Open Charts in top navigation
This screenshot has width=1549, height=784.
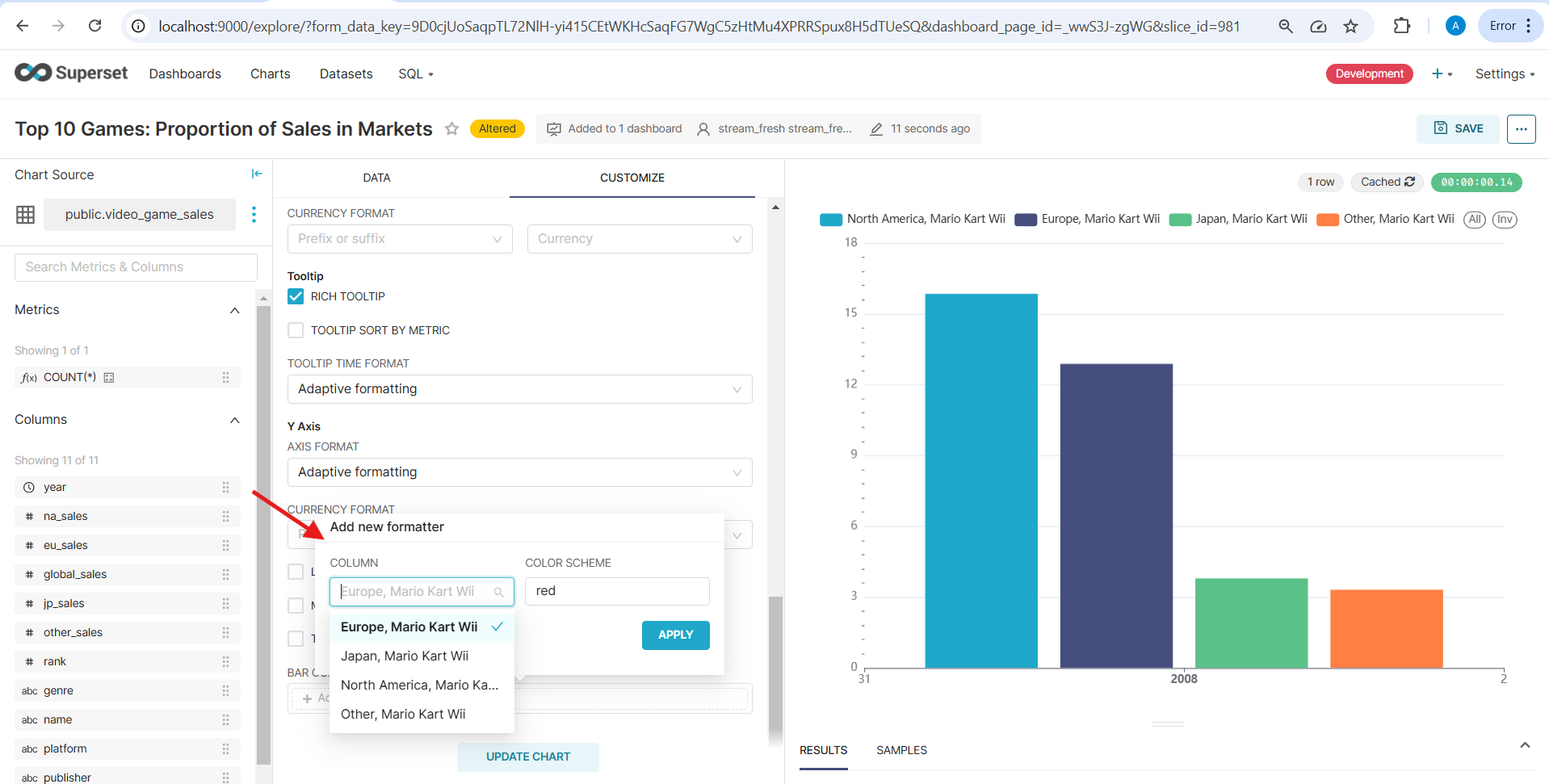point(270,73)
